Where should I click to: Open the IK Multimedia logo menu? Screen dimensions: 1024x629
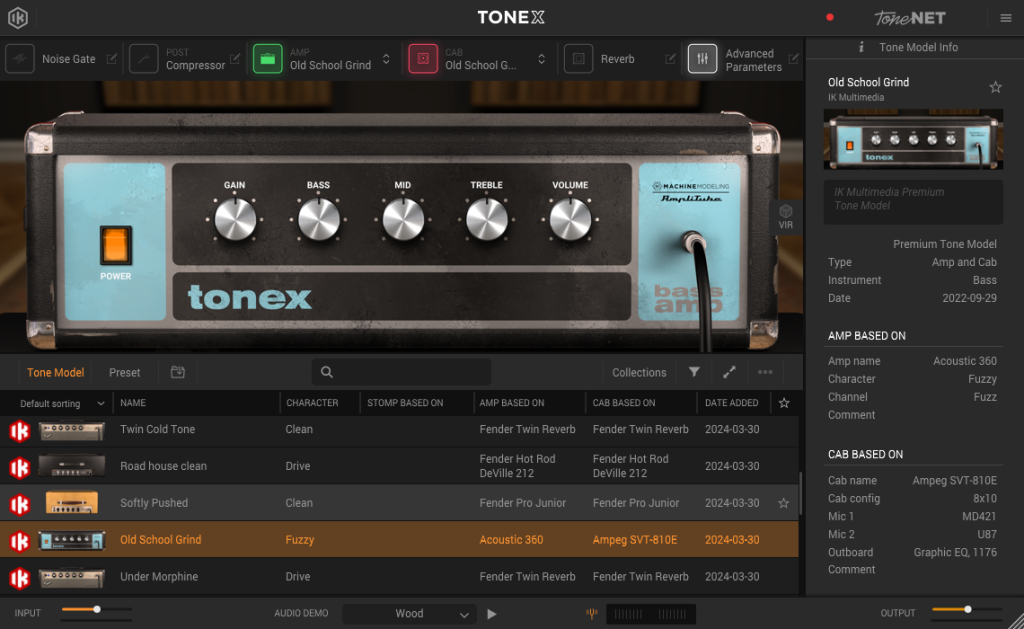(x=18, y=18)
